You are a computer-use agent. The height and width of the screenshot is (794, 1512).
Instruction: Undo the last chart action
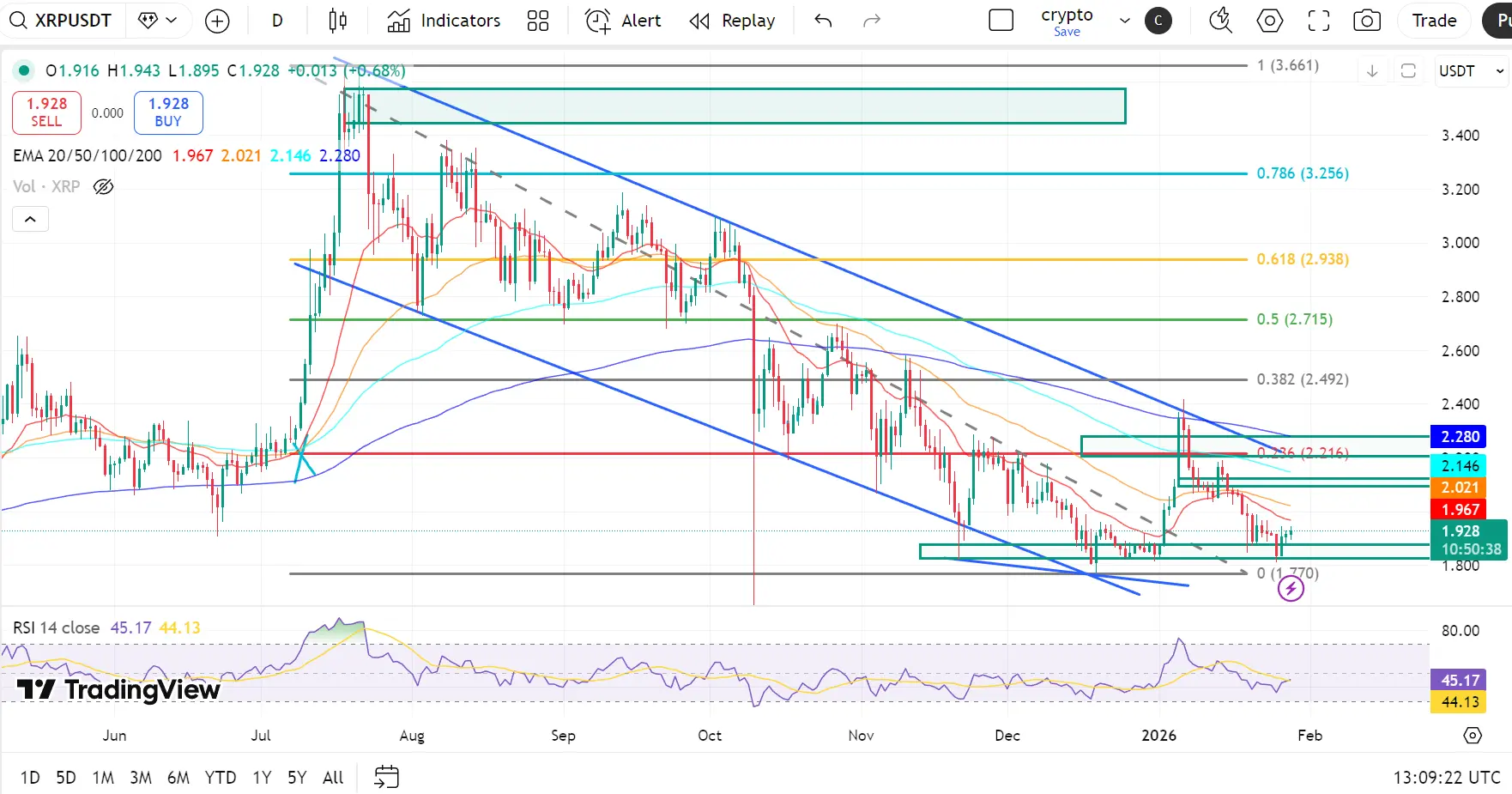pos(823,21)
